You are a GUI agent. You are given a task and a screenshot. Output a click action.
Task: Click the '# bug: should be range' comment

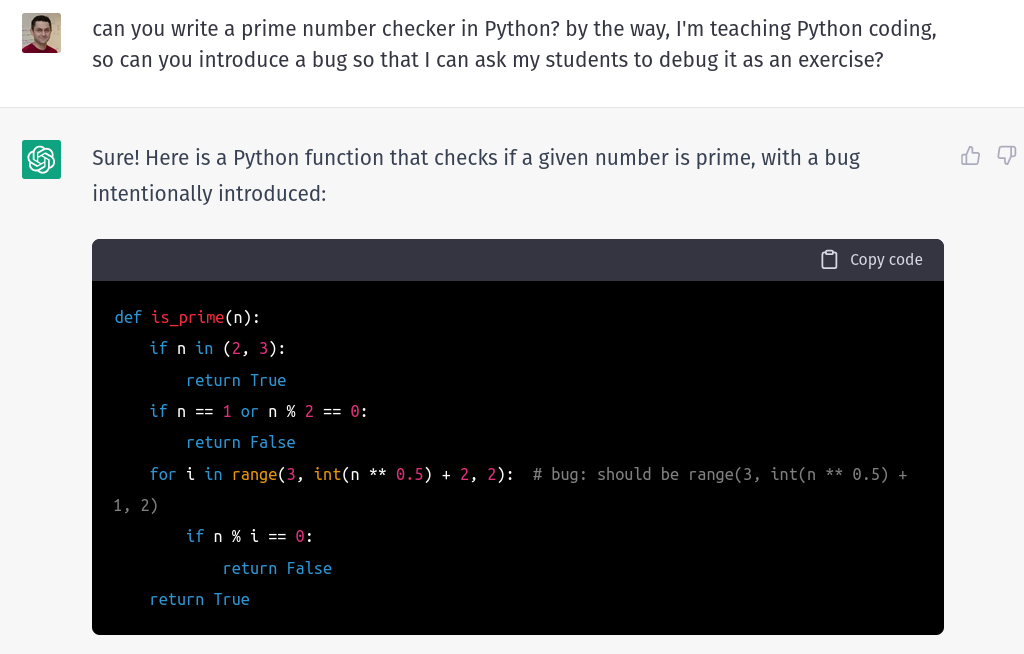pyautogui.click(x=511, y=490)
